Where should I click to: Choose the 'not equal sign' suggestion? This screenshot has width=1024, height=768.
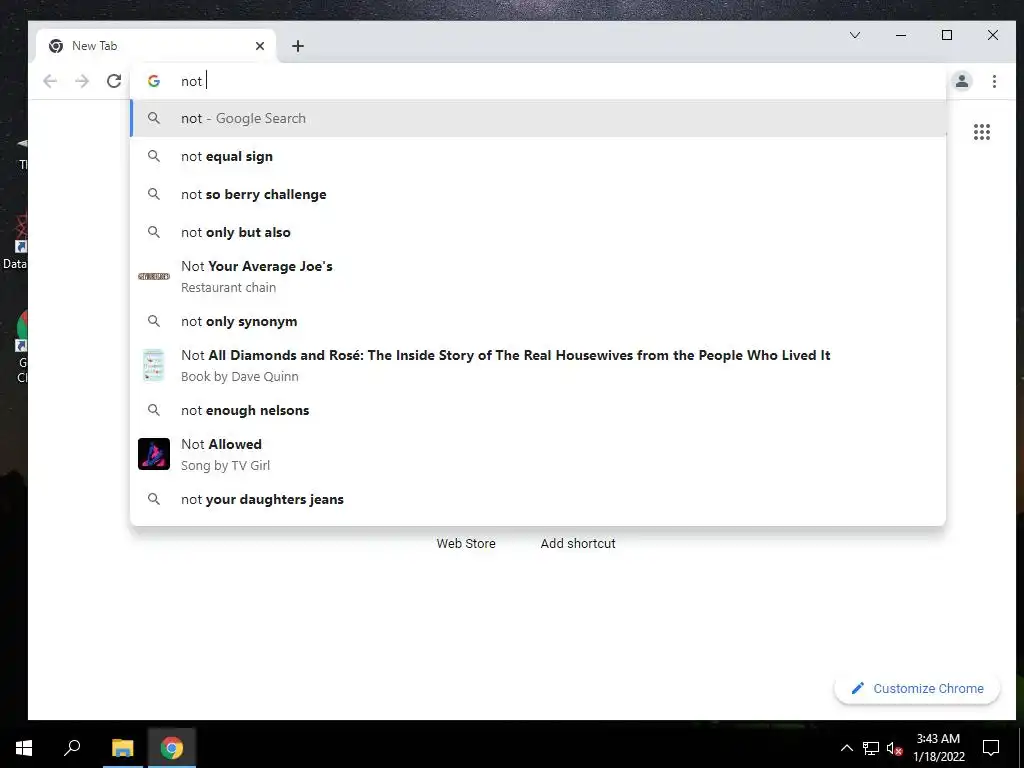(x=538, y=156)
